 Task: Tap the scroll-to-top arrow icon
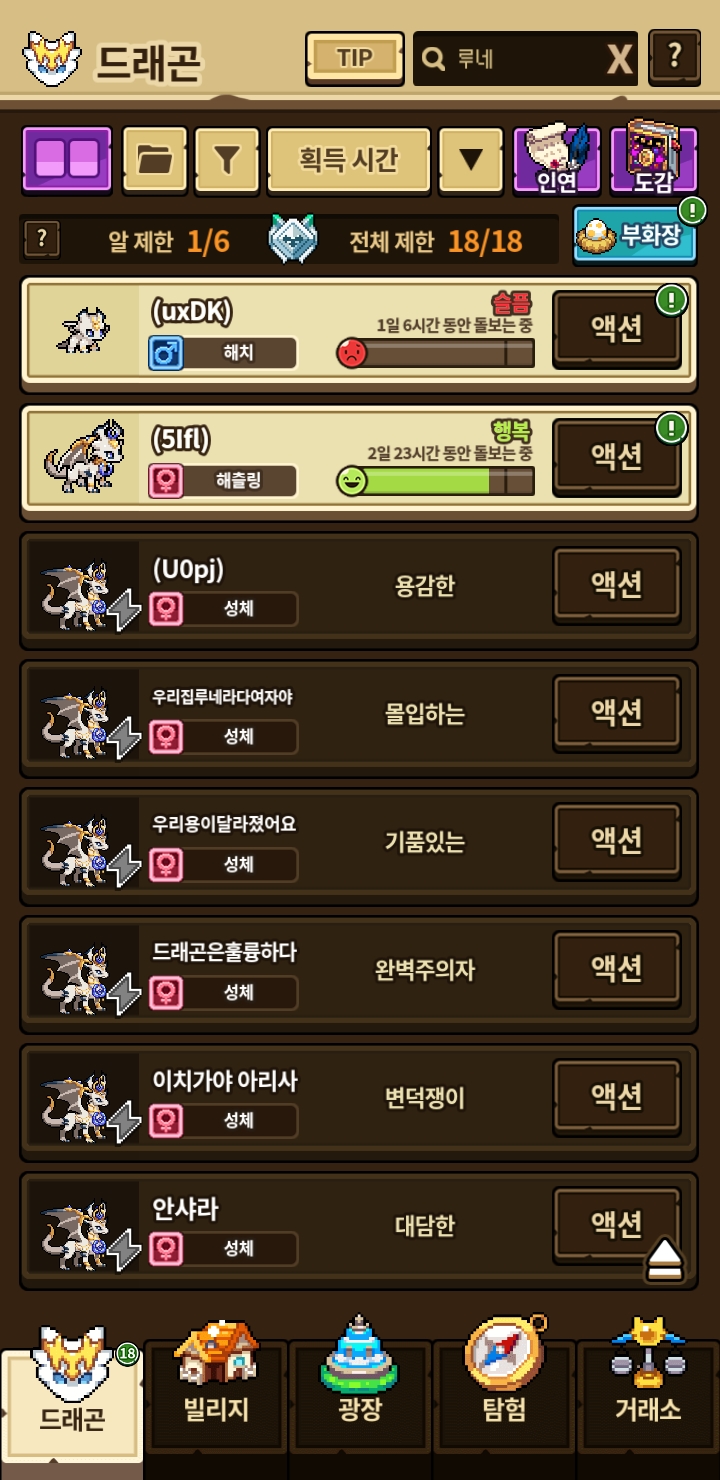point(665,1258)
